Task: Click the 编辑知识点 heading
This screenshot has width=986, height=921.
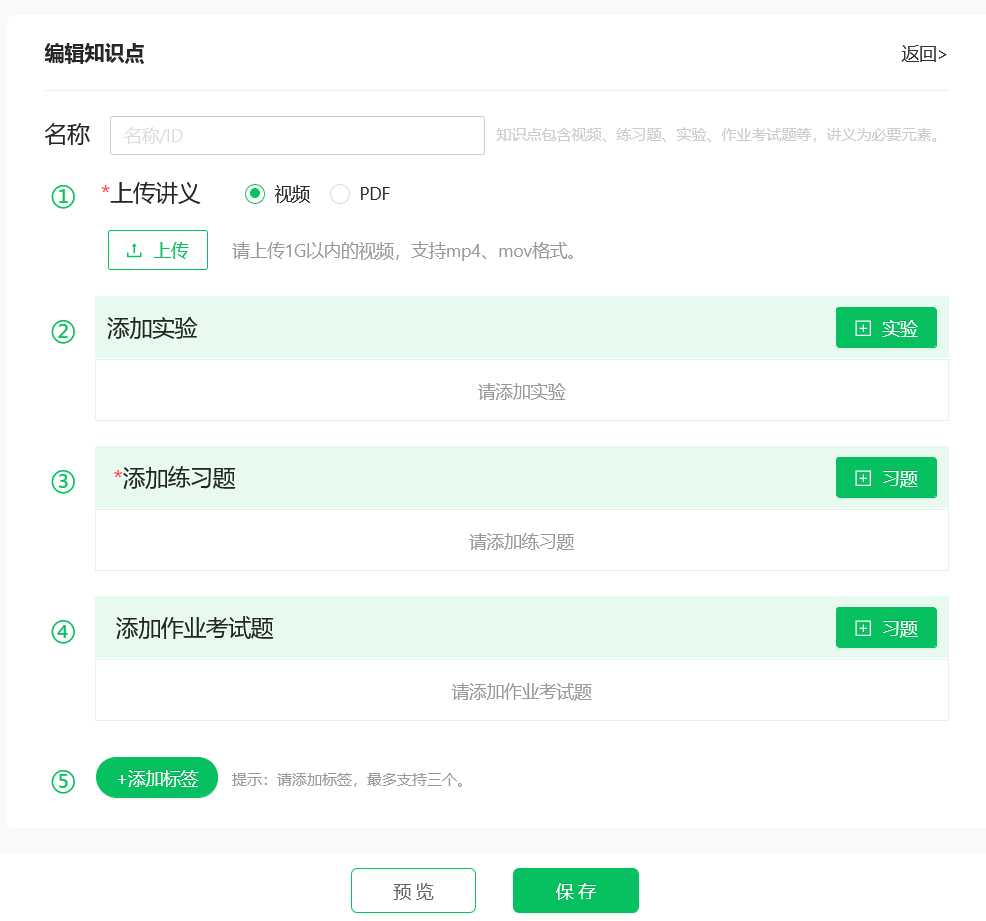Action: (x=94, y=53)
